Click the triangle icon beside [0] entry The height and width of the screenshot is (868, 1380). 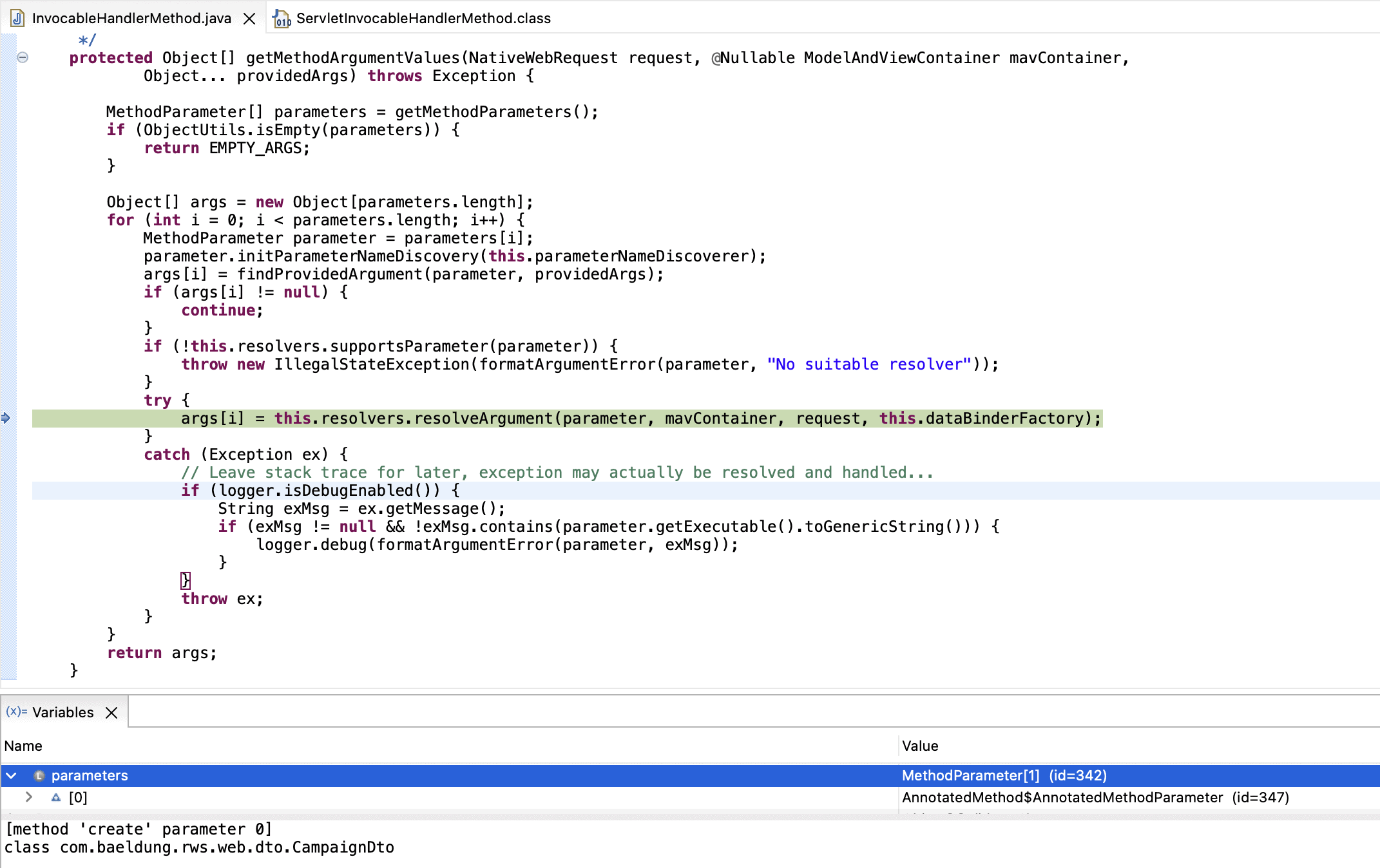tap(56, 797)
